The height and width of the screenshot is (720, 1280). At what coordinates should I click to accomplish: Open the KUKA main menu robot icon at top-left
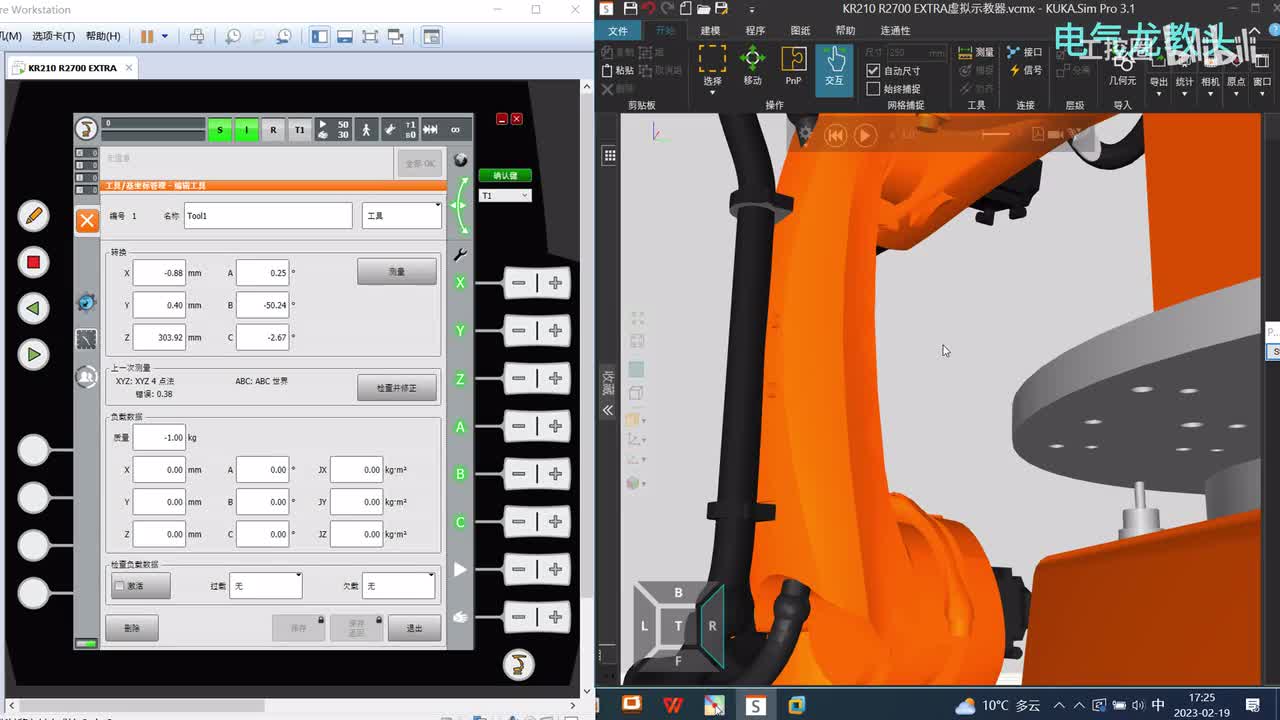(87, 129)
